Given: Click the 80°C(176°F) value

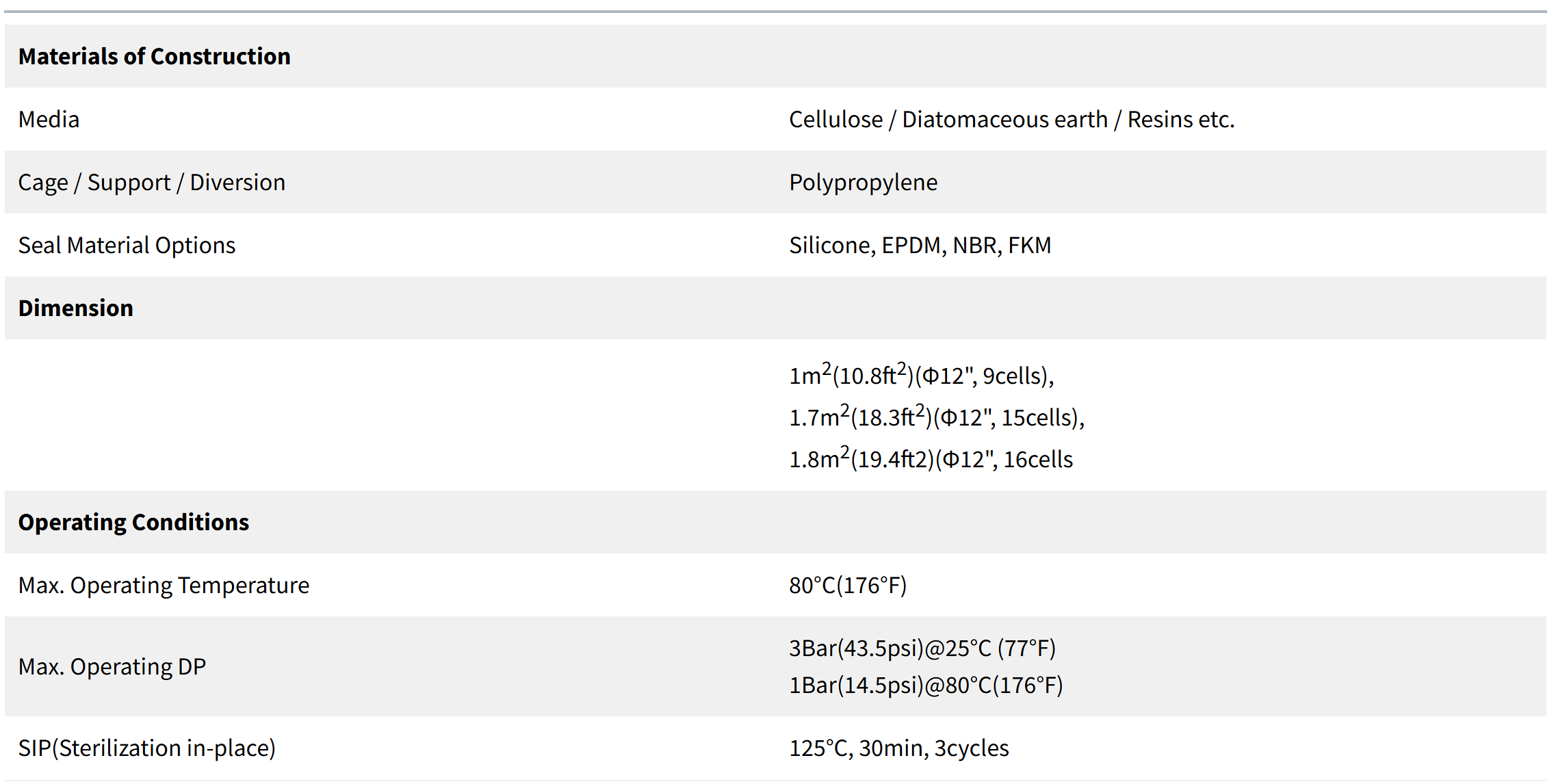Looking at the screenshot, I should (x=848, y=585).
